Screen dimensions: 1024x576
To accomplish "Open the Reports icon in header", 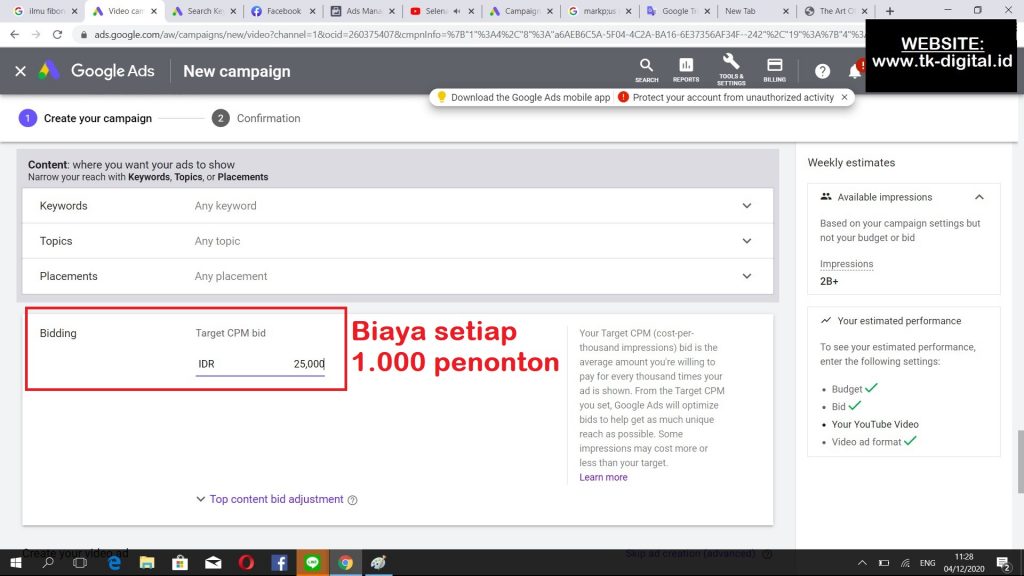I will pos(686,69).
